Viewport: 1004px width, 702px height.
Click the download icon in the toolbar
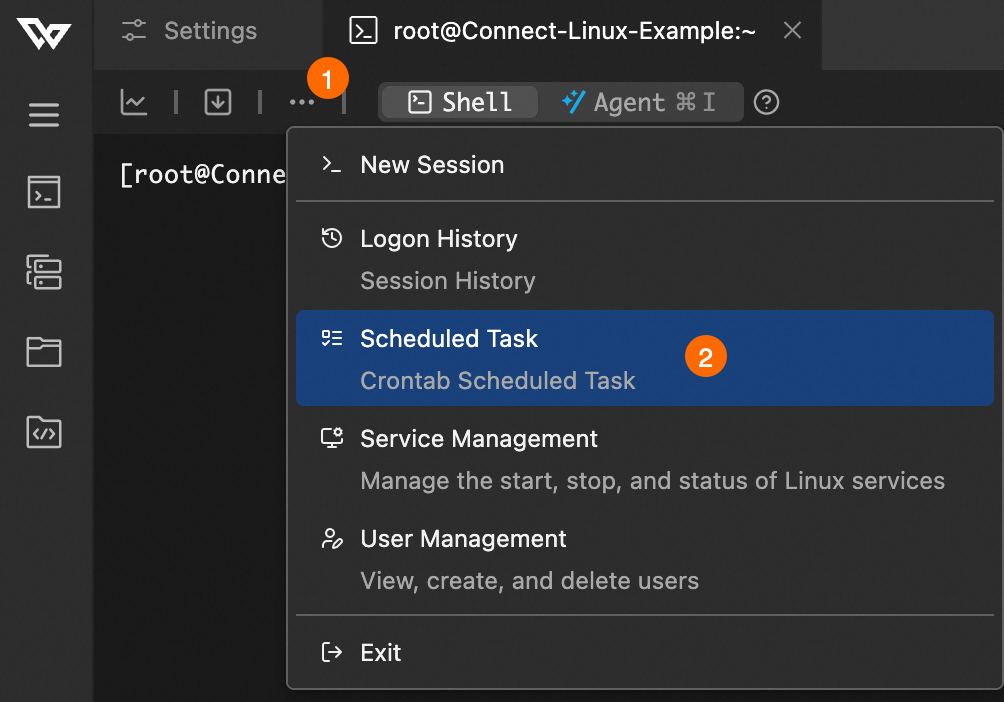tap(218, 102)
